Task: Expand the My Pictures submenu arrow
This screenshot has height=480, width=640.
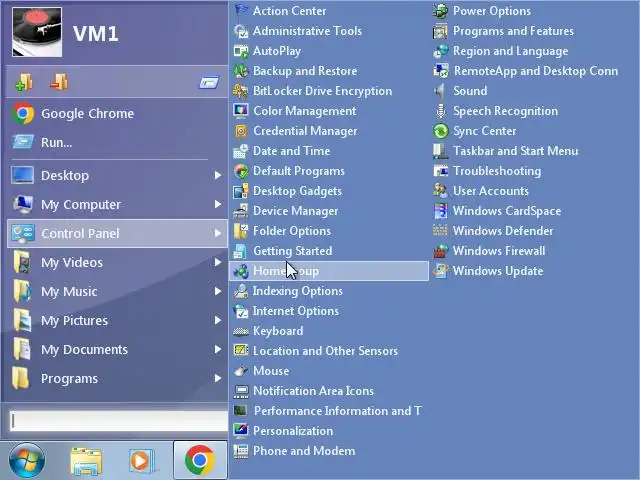Action: point(218,320)
